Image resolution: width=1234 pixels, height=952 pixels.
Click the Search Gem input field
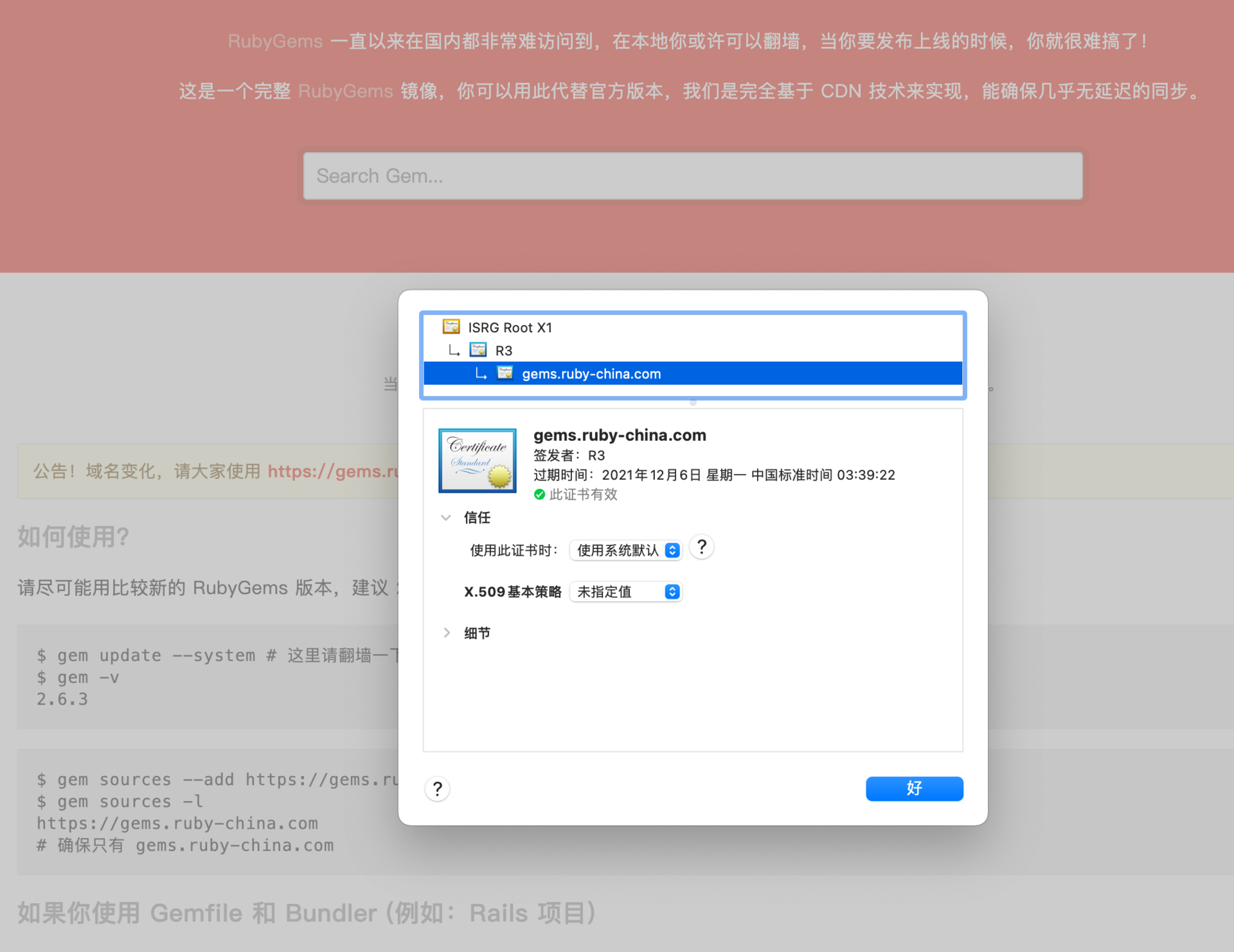pos(693,175)
